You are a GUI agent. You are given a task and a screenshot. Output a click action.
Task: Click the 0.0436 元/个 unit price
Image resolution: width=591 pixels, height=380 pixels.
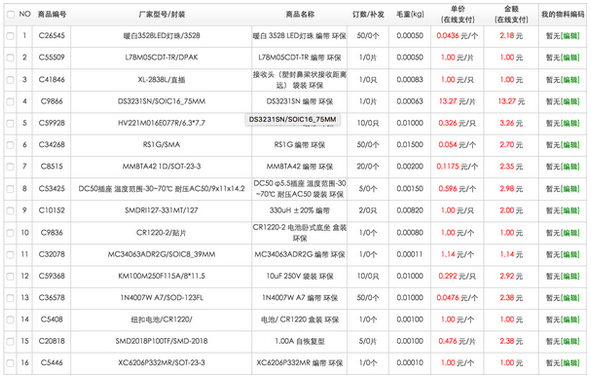point(457,36)
